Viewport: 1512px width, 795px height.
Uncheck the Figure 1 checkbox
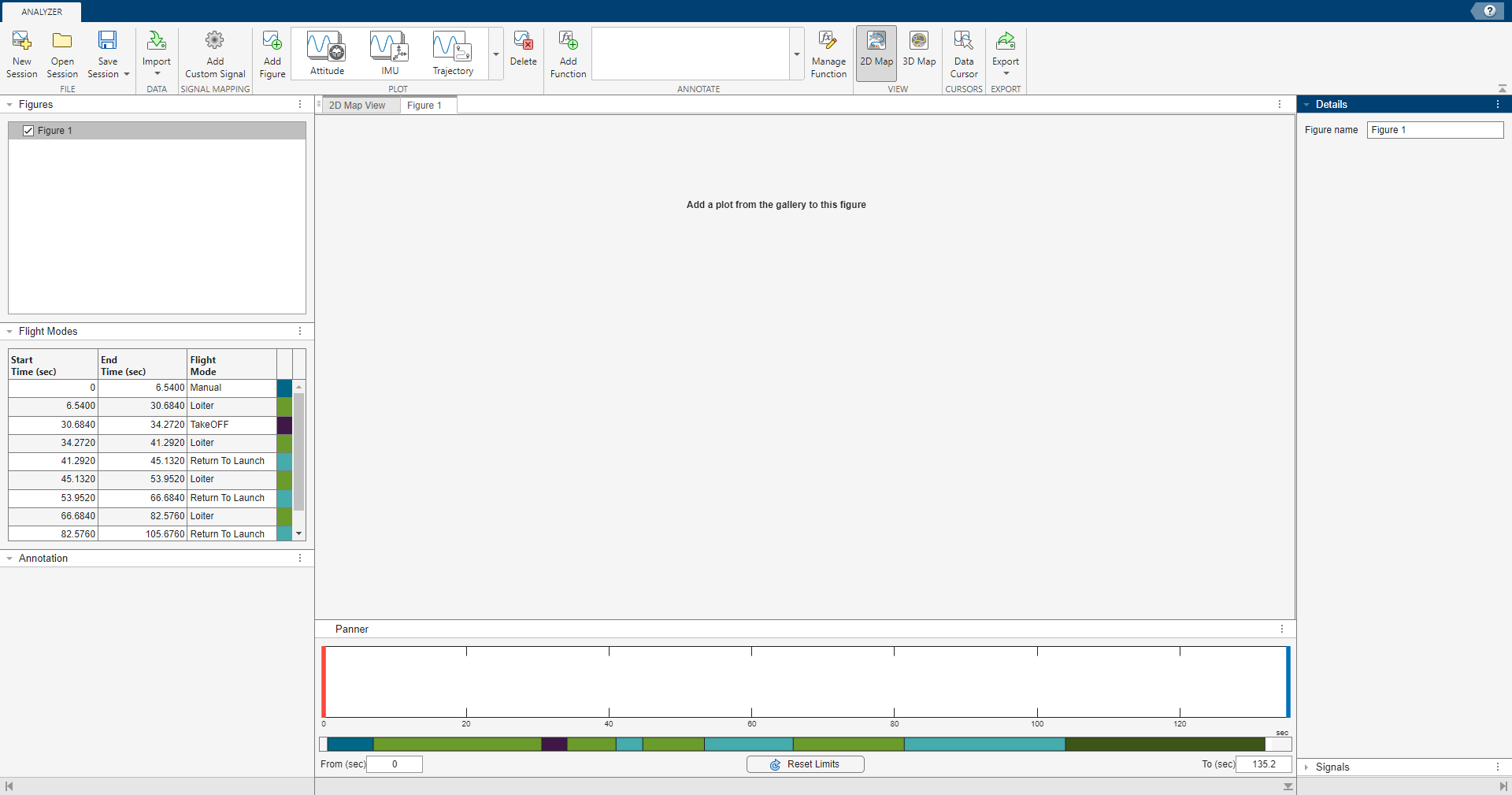pos(28,130)
